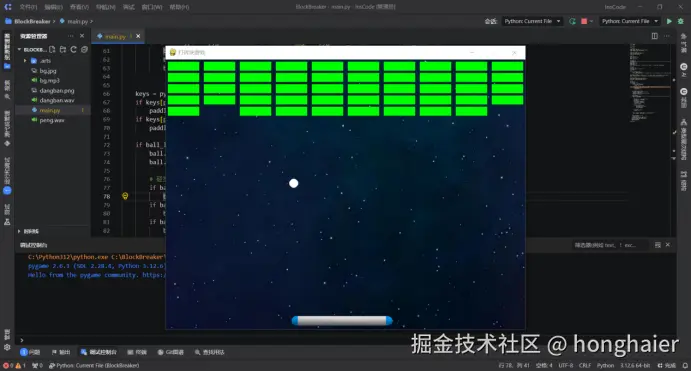The height and width of the screenshot is (371, 692).
Task: Open the (W) window menu in the menu bar
Action: click(152, 7)
